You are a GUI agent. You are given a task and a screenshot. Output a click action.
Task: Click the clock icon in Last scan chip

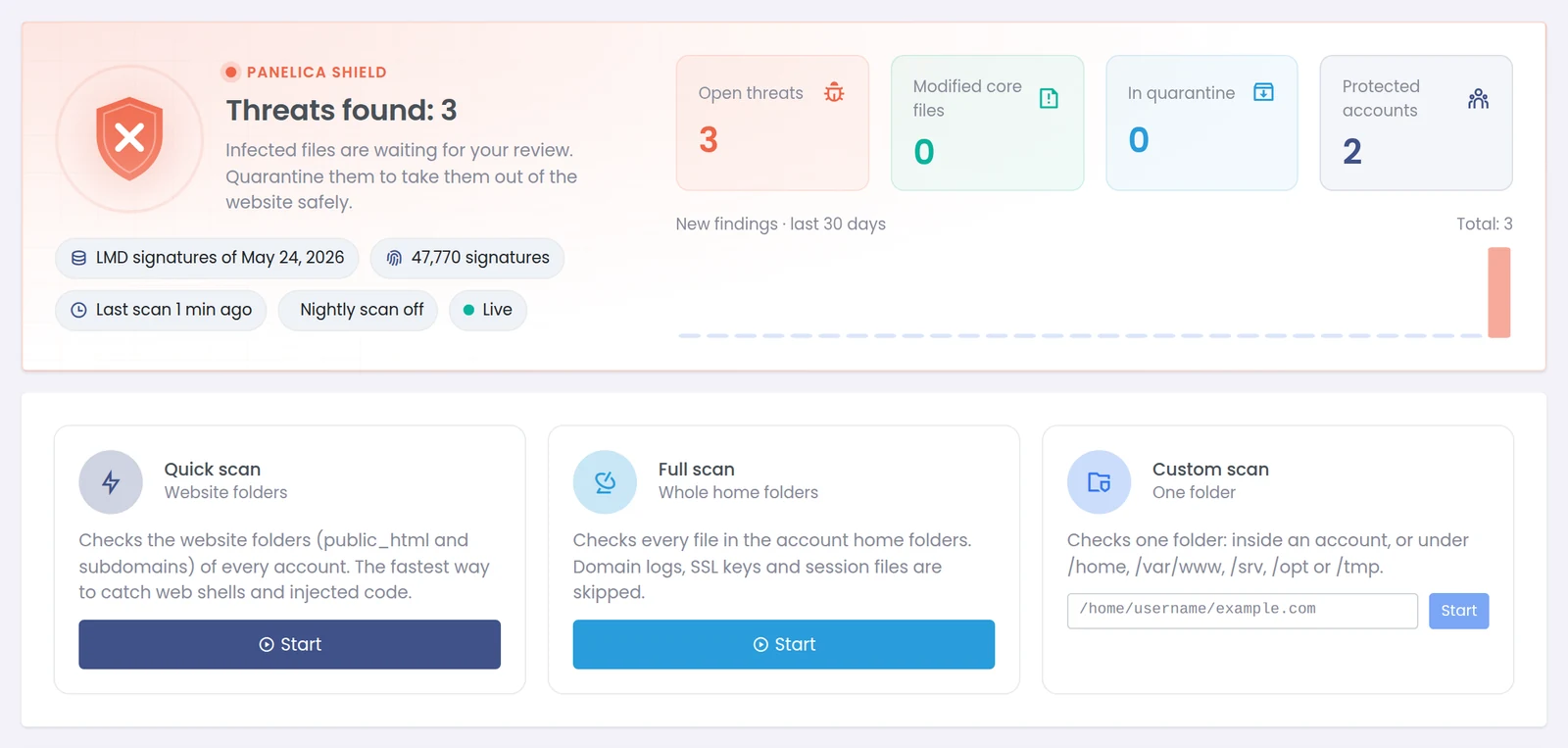pos(79,310)
